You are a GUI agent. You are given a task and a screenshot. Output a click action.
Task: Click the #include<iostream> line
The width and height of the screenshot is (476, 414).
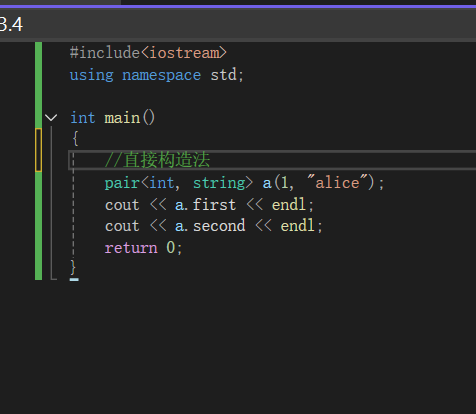(x=148, y=53)
